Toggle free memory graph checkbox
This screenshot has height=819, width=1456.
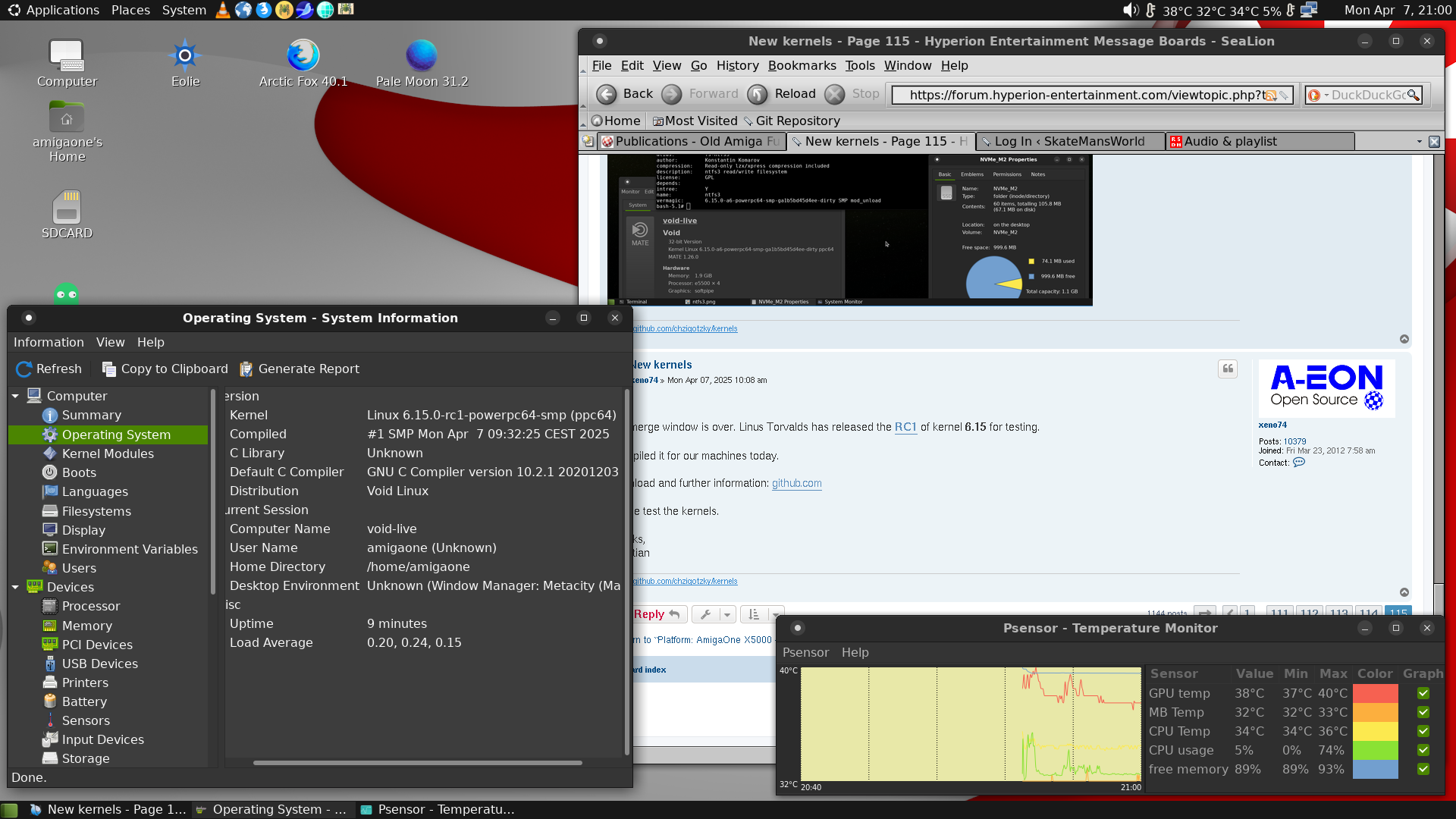click(1423, 769)
